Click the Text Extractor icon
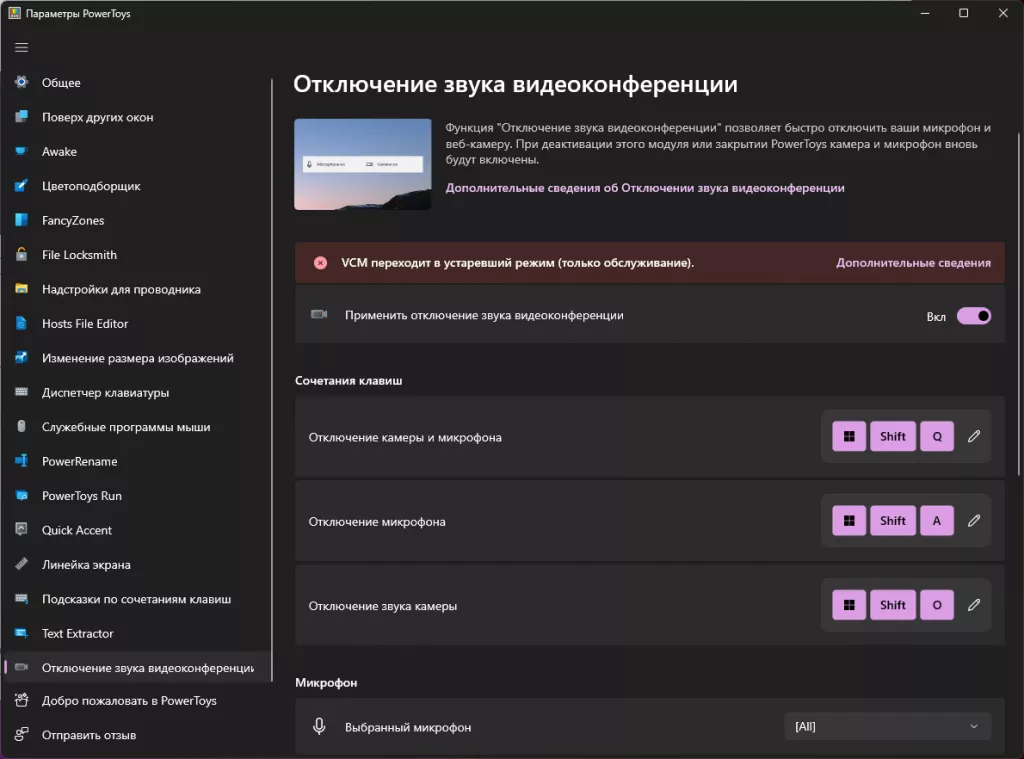Viewport: 1024px width, 759px height. pyautogui.click(x=22, y=633)
